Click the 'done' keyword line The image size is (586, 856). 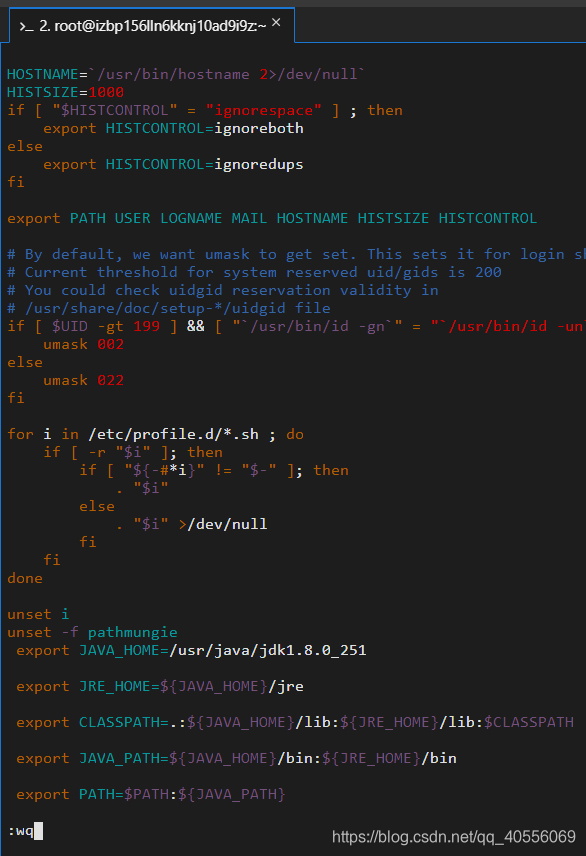pos(25,578)
